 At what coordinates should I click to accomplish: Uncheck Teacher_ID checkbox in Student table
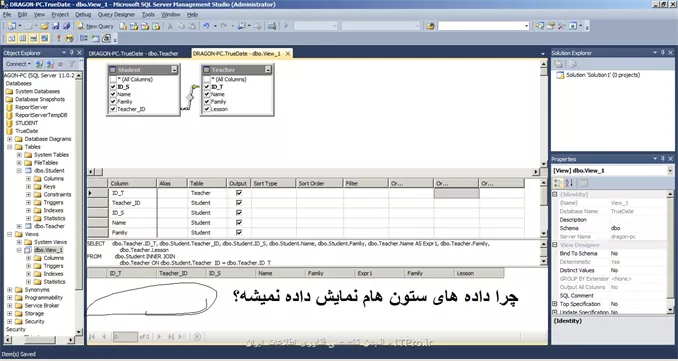coord(113,109)
